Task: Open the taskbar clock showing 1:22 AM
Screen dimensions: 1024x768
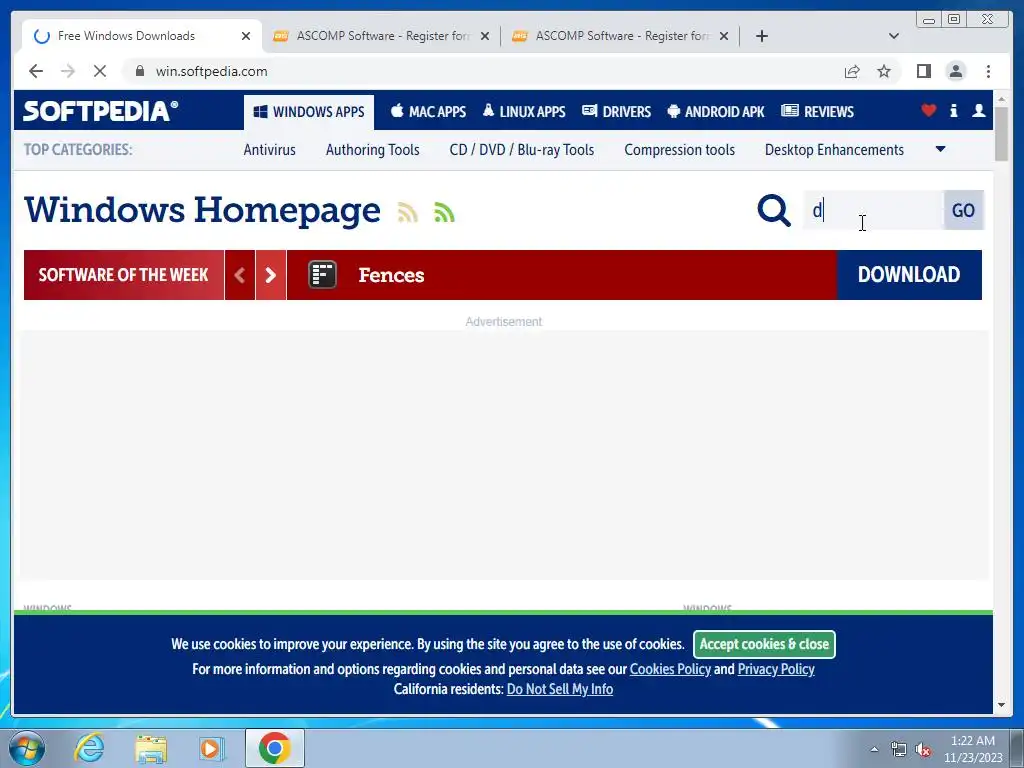Action: (973, 749)
